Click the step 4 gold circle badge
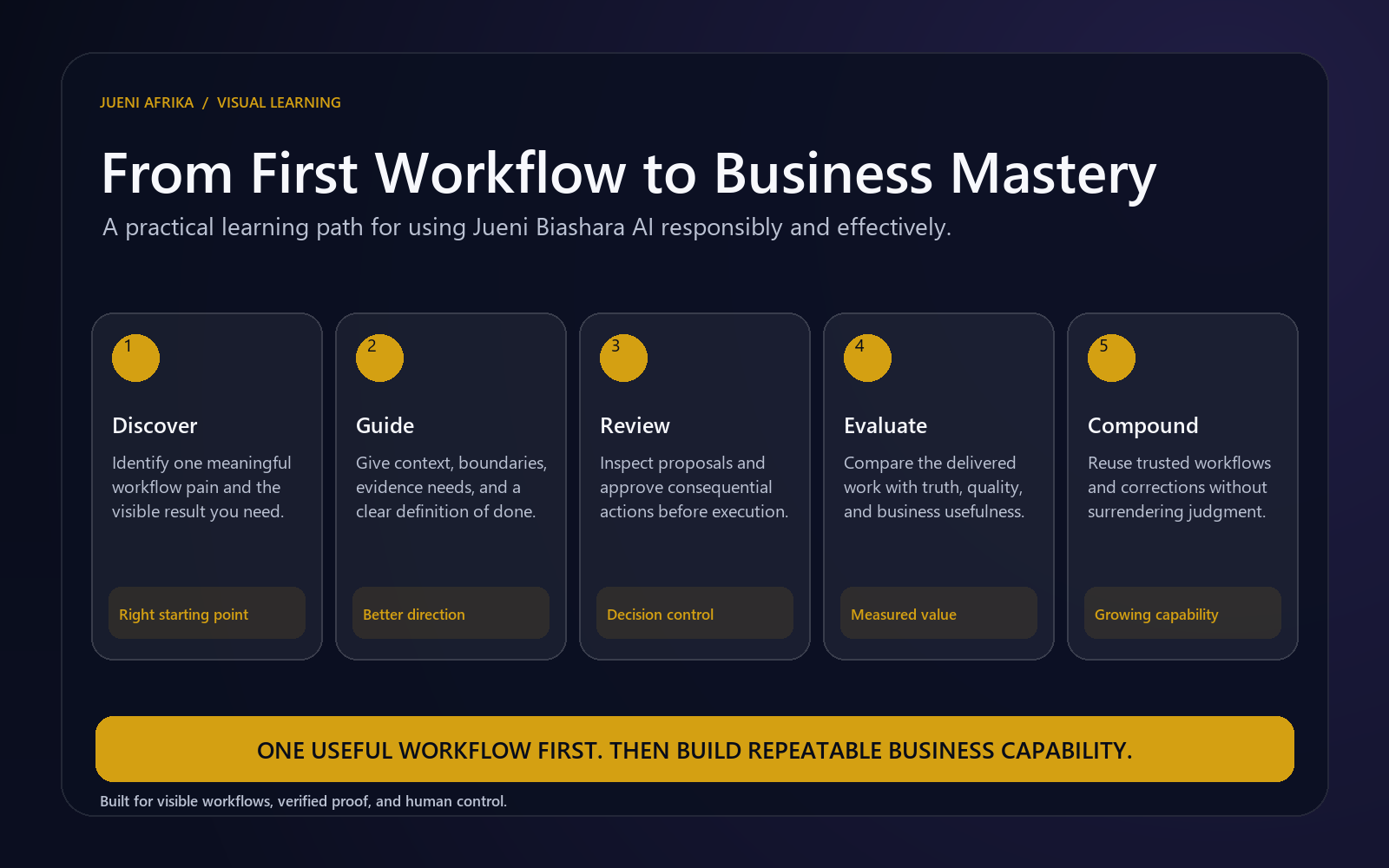 (x=867, y=358)
